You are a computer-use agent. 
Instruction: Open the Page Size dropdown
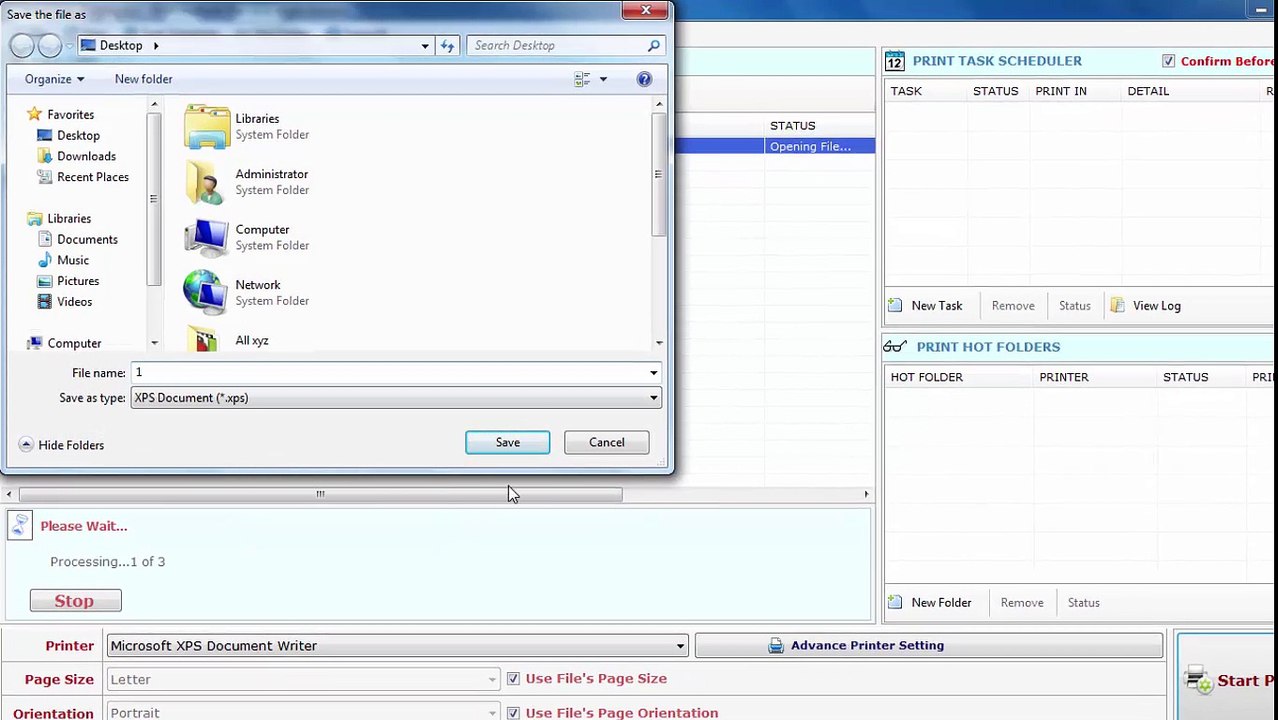tap(303, 679)
